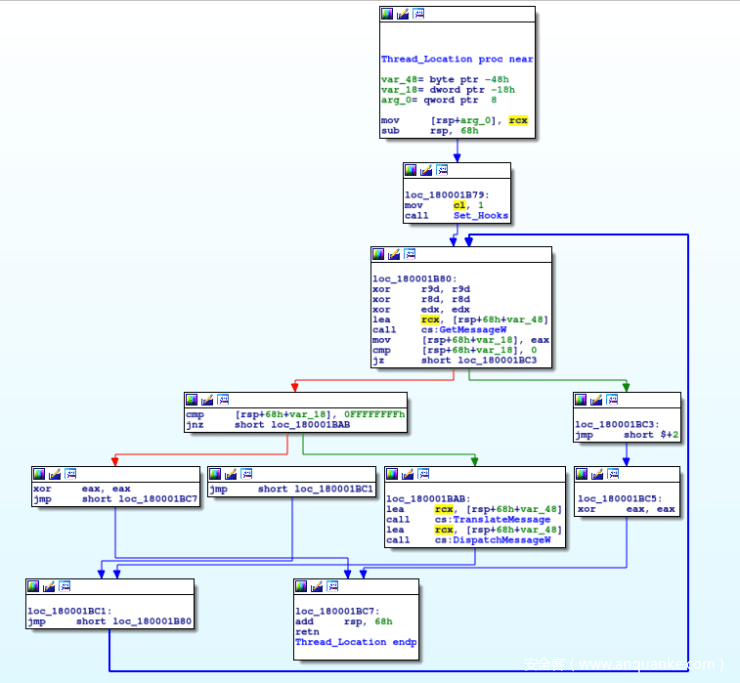The image size is (740, 683).
Task: Click the color icon on the Thread_Location proc node
Action: pyautogui.click(x=387, y=14)
